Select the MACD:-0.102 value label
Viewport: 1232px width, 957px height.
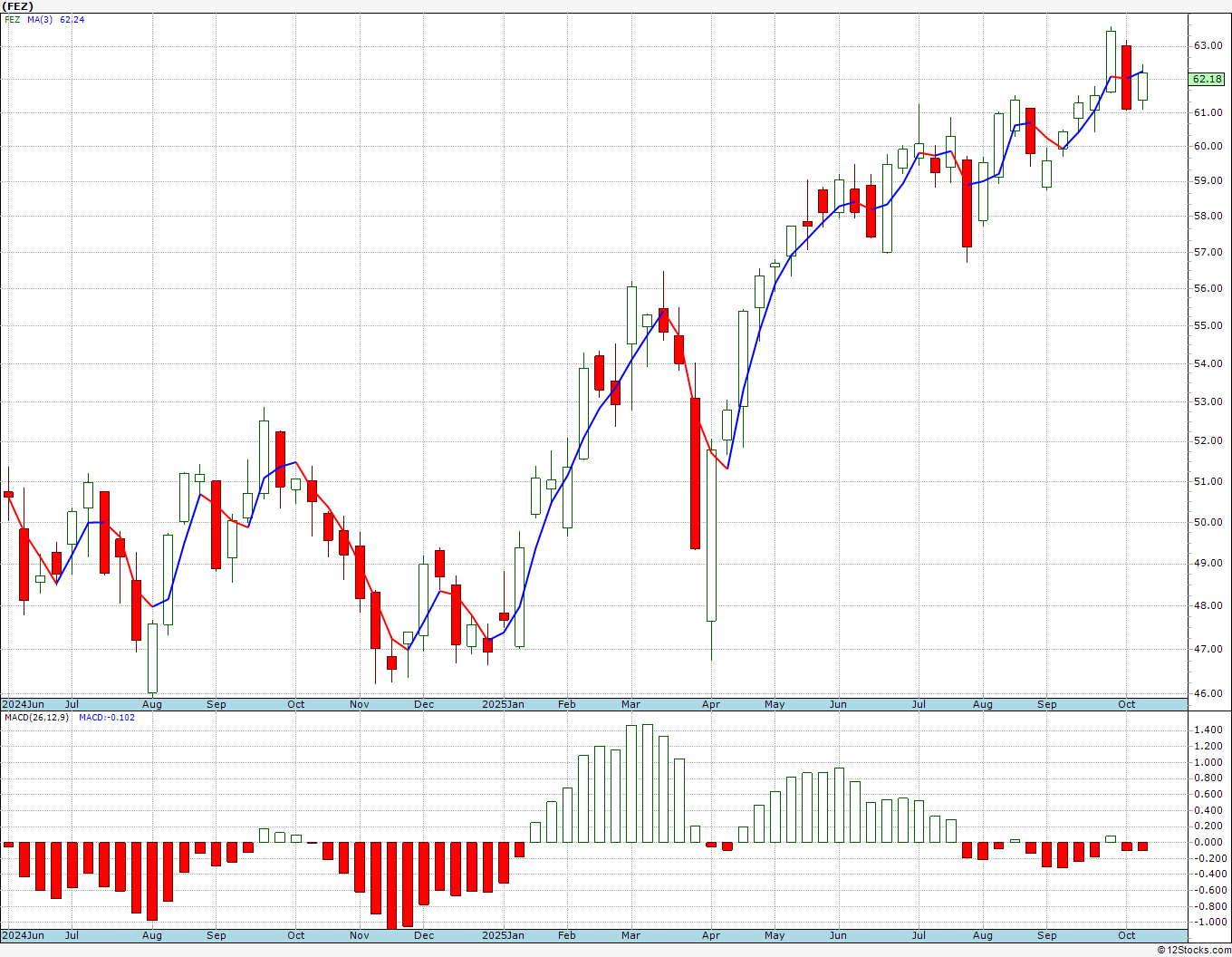(107, 717)
